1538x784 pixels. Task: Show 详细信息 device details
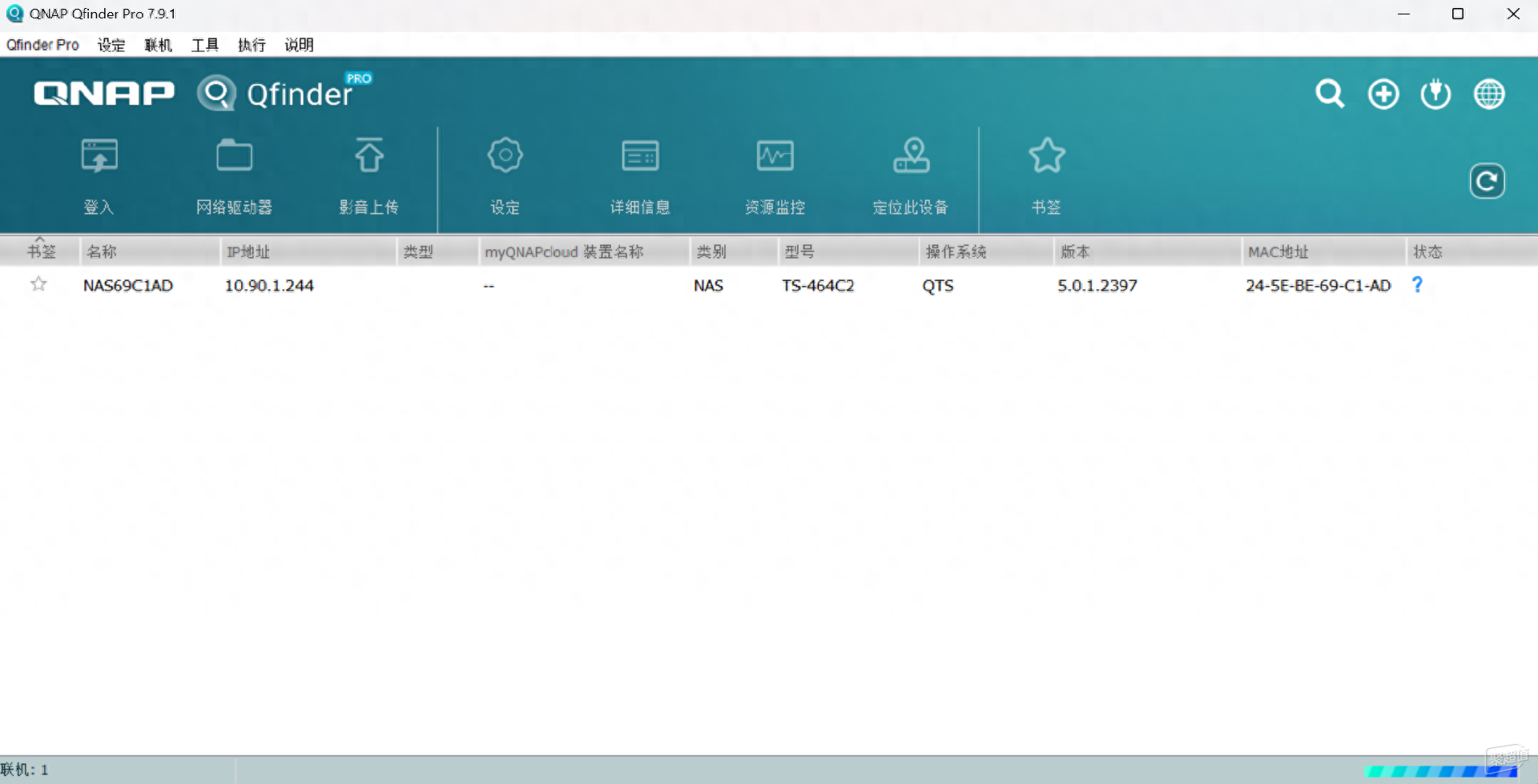click(640, 155)
